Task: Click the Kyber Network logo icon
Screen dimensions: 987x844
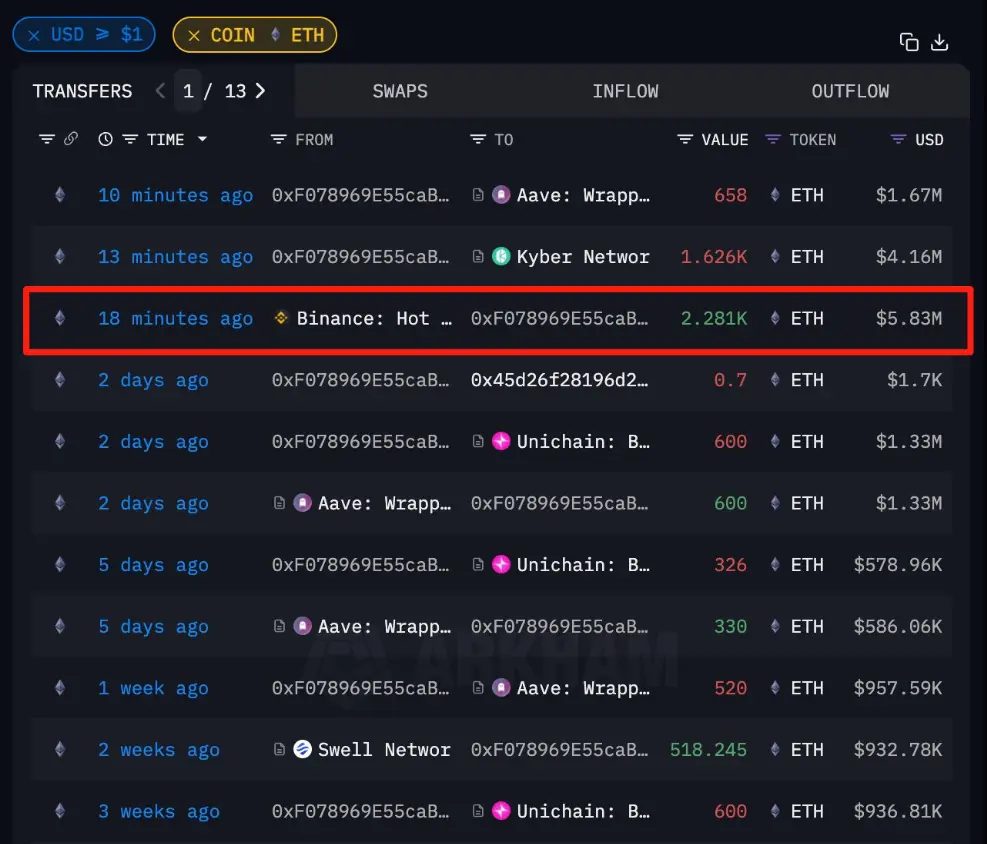Action: tap(501, 257)
